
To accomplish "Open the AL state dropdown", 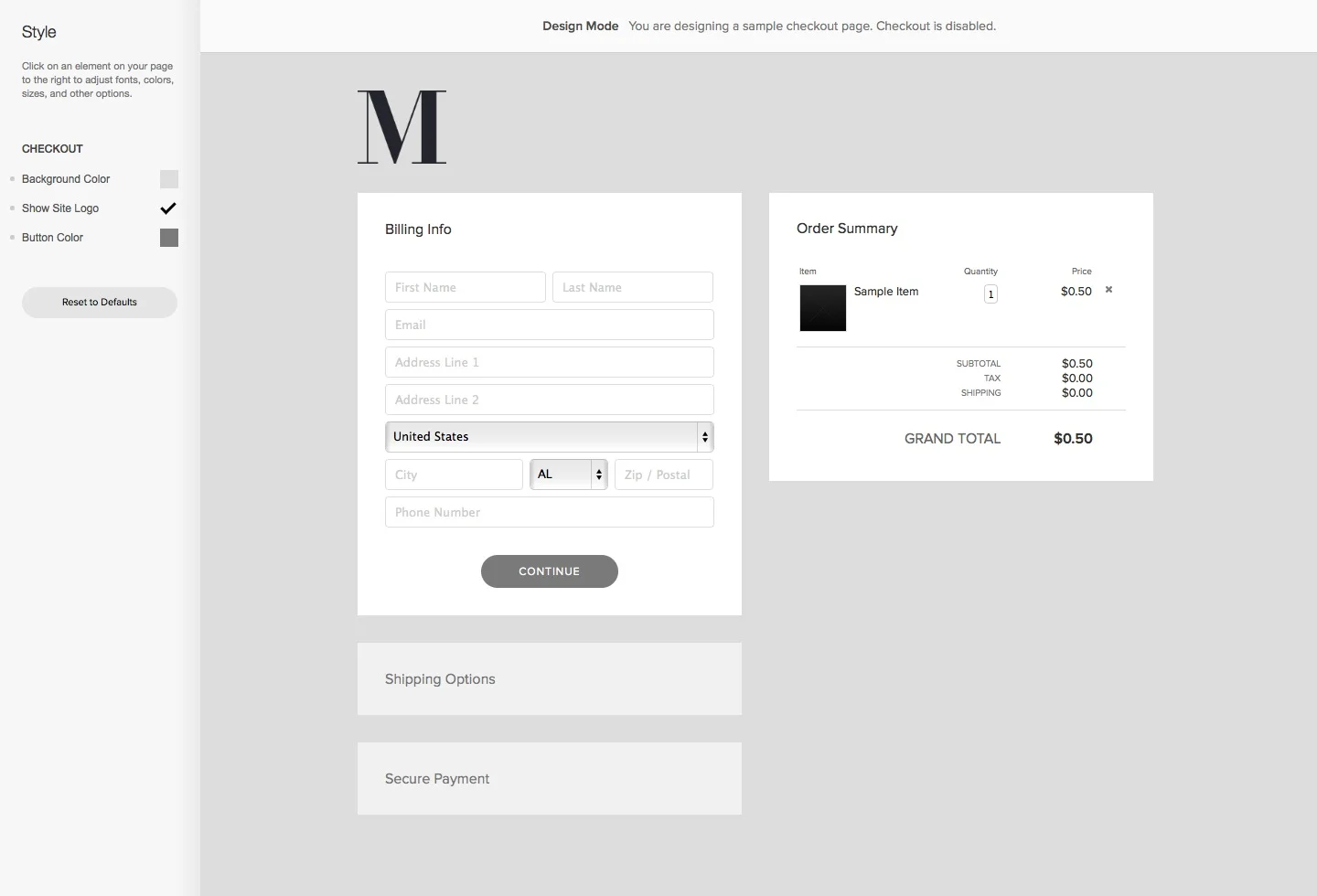I will click(560, 475).
